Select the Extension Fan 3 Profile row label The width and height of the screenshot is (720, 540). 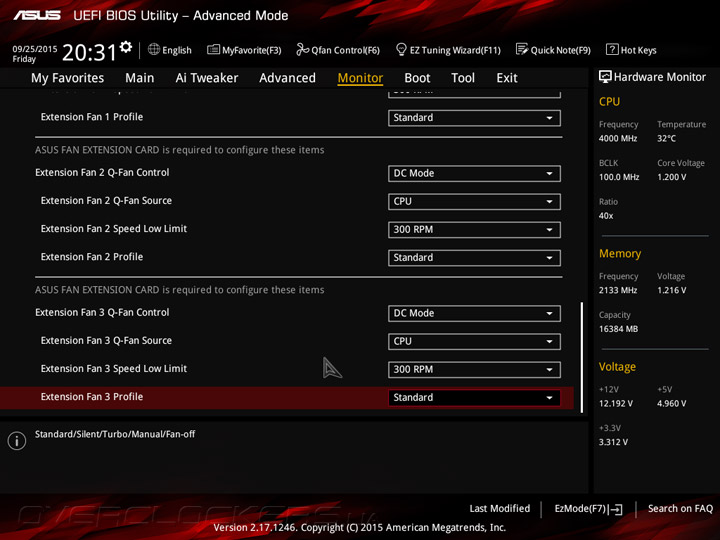[x=92, y=397]
